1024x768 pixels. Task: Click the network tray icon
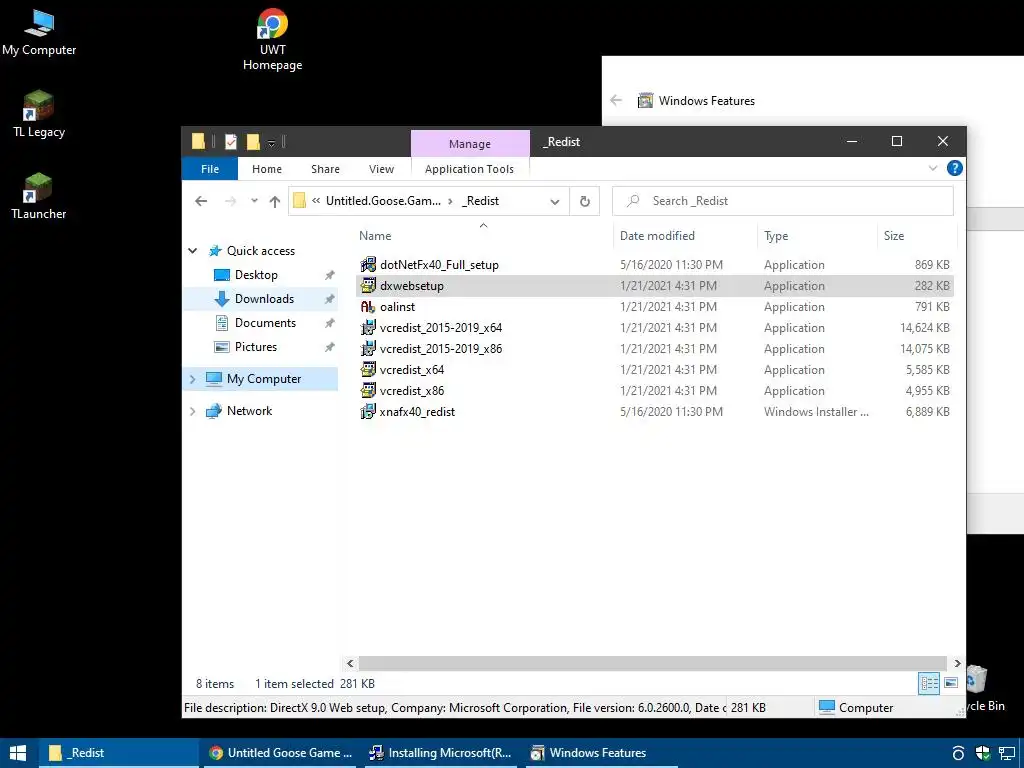tap(1007, 753)
